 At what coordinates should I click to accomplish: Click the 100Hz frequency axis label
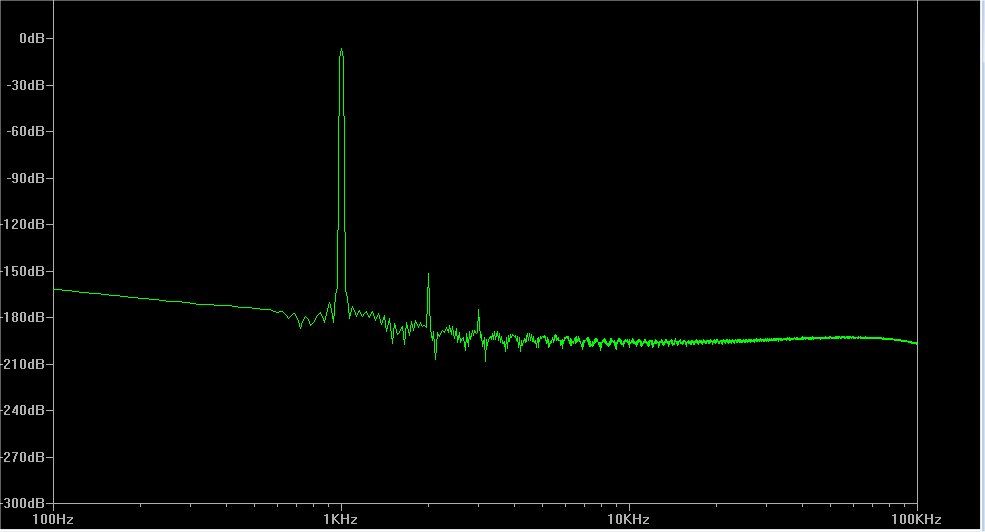coord(53,519)
